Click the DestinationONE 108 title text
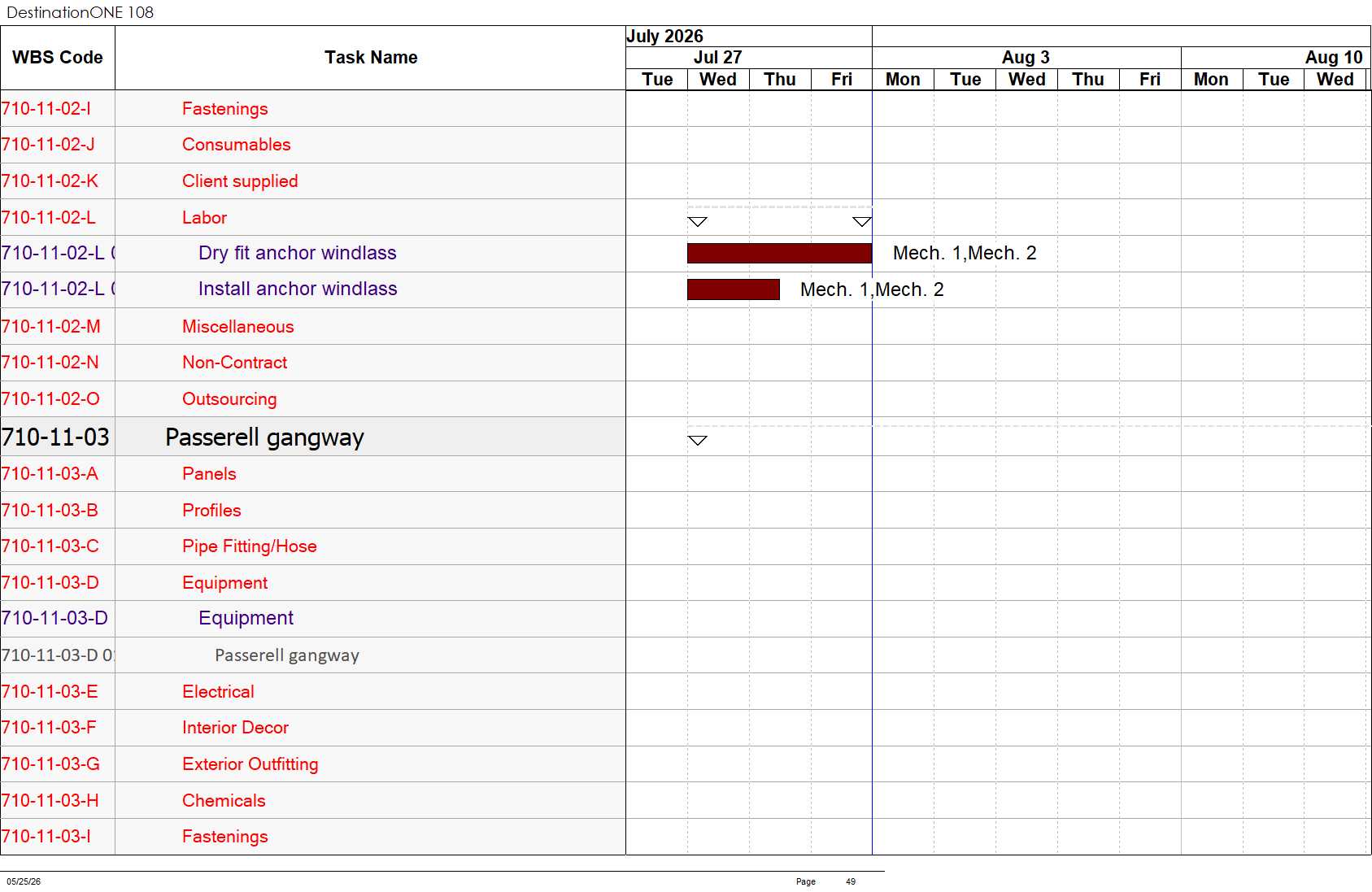Screen dimensions: 1372x892 click(x=80, y=12)
